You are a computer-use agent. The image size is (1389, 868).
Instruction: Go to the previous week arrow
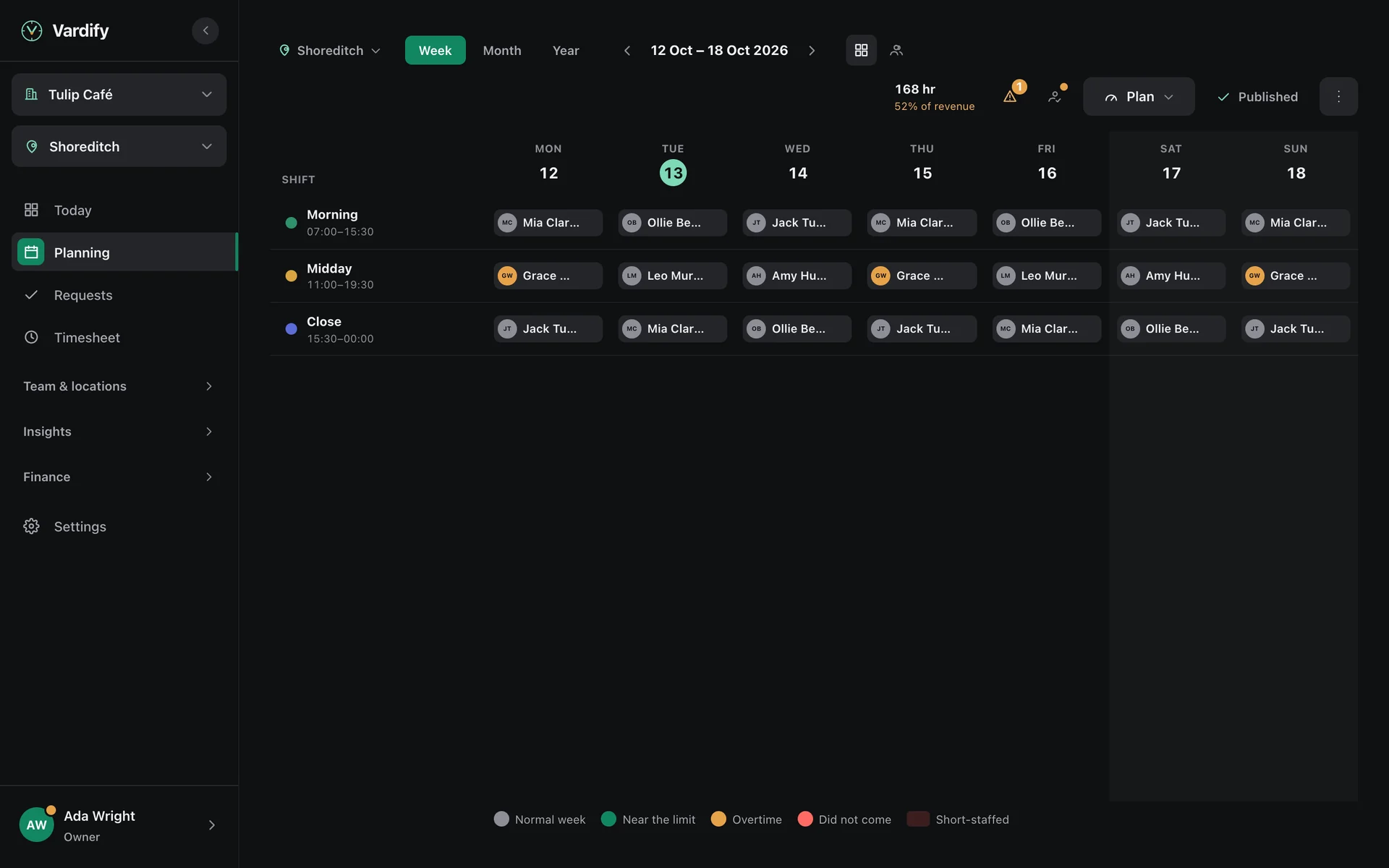[x=627, y=51]
